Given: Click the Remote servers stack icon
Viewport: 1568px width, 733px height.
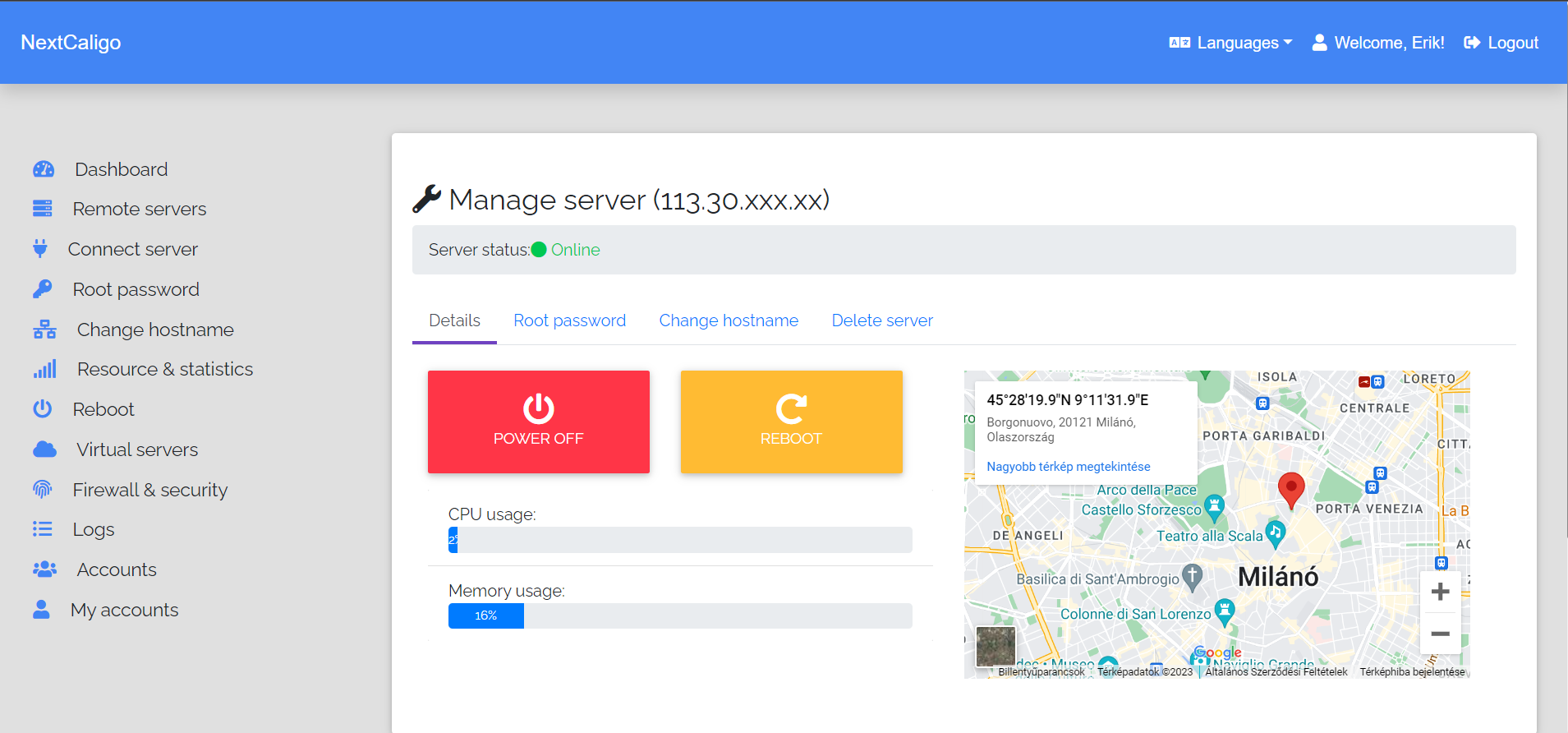Looking at the screenshot, I should click(43, 209).
